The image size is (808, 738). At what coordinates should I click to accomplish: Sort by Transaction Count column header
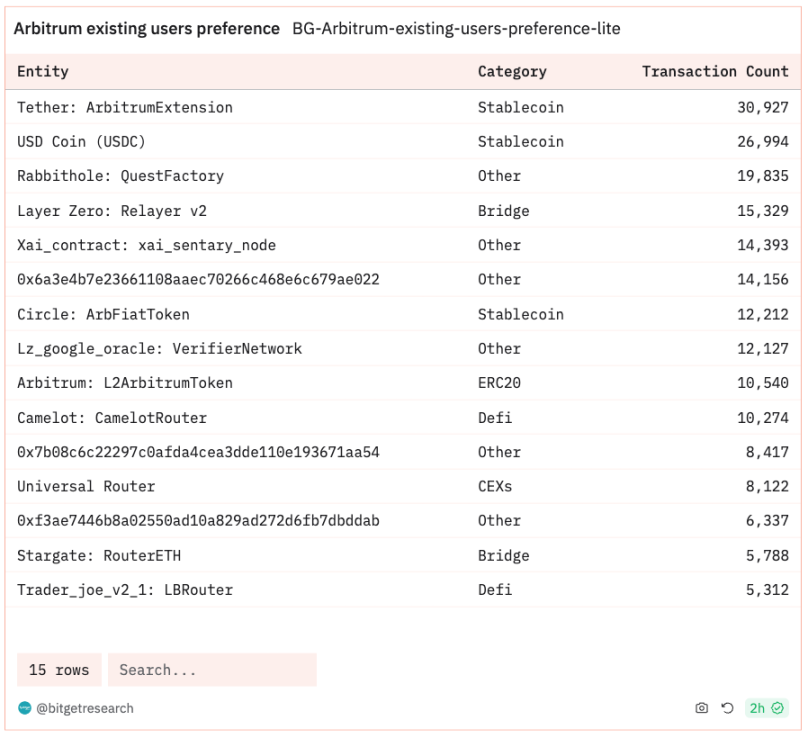tap(714, 72)
